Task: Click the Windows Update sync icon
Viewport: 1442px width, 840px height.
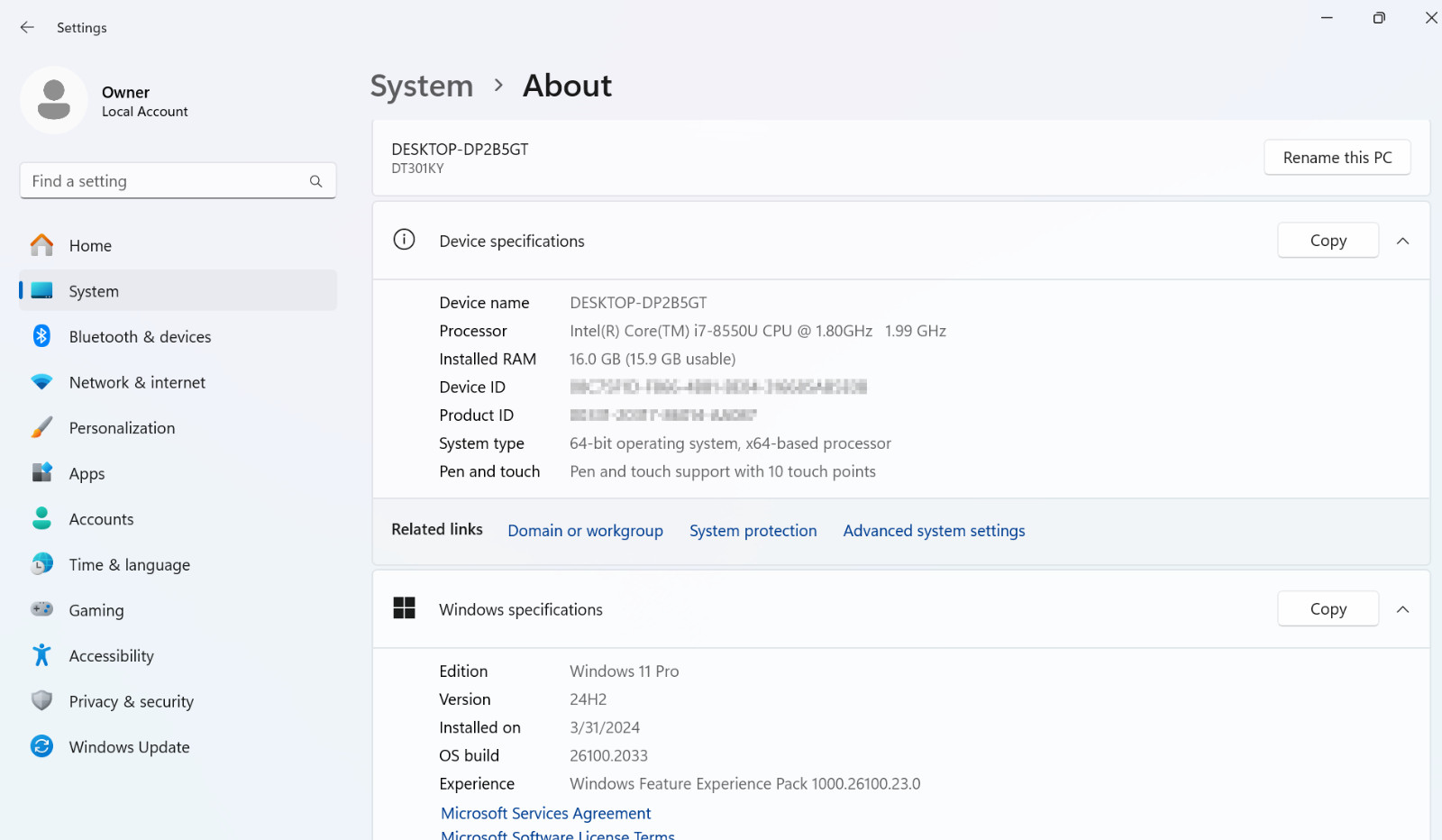Action: pos(41,746)
